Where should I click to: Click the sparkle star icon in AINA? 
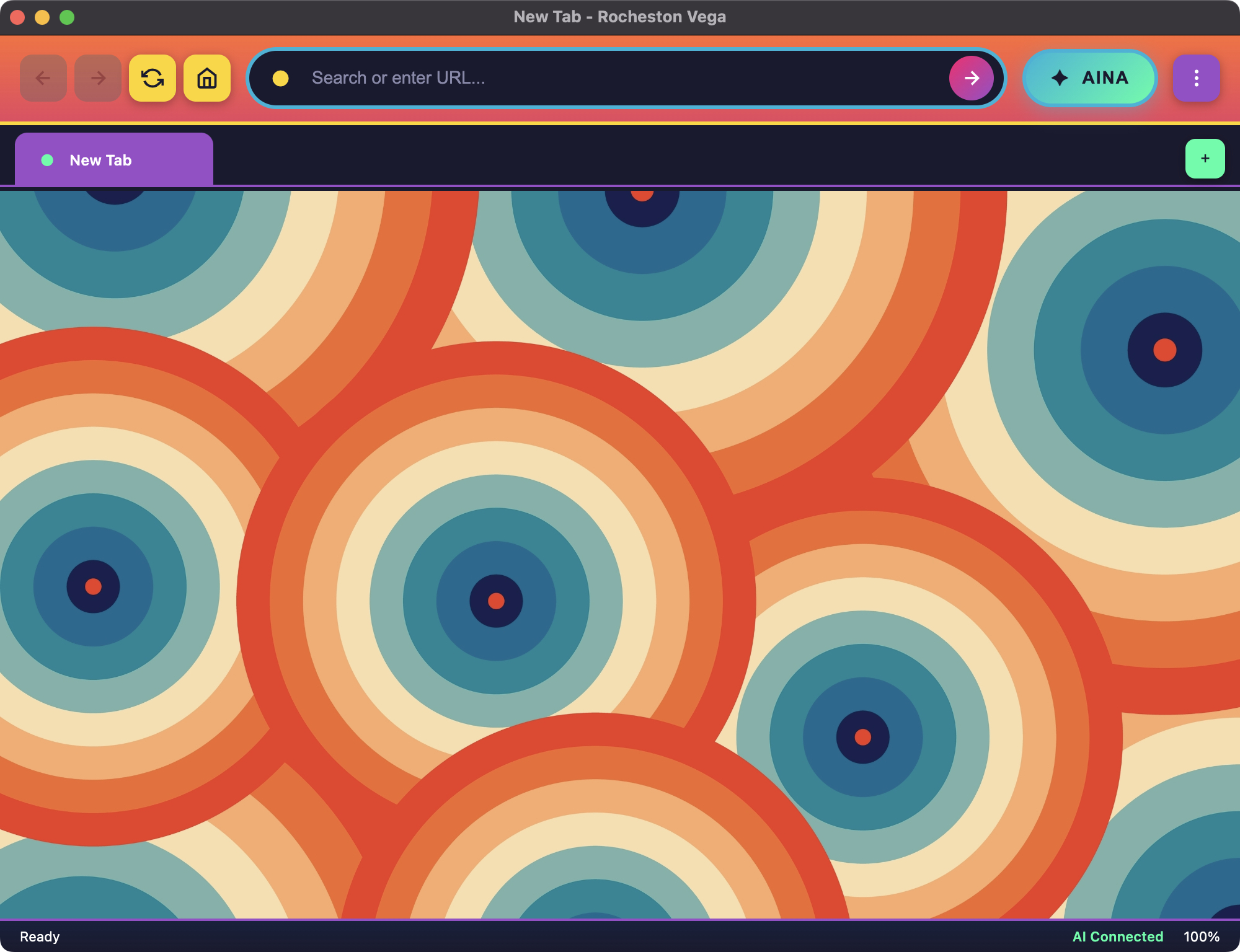click(1060, 78)
